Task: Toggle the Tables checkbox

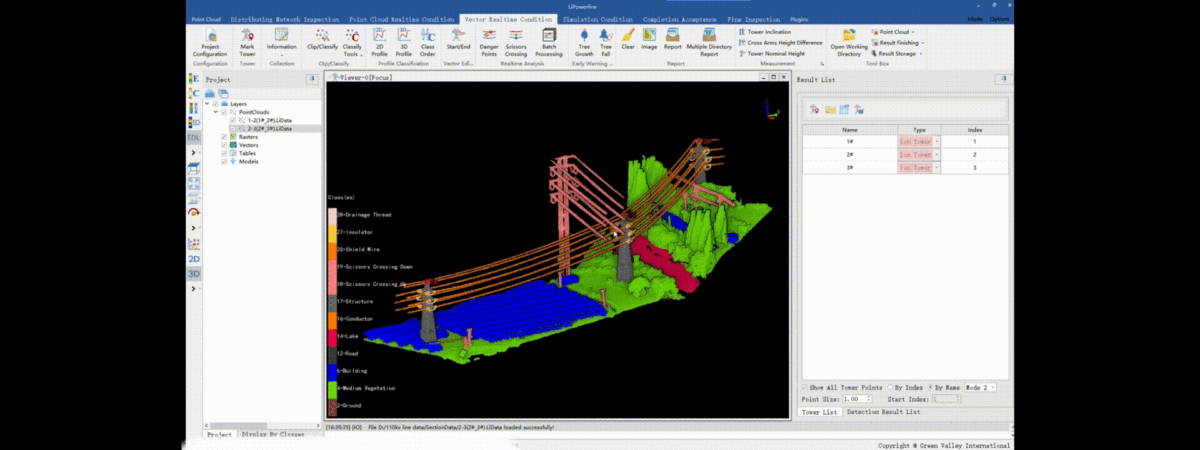Action: 223,153
